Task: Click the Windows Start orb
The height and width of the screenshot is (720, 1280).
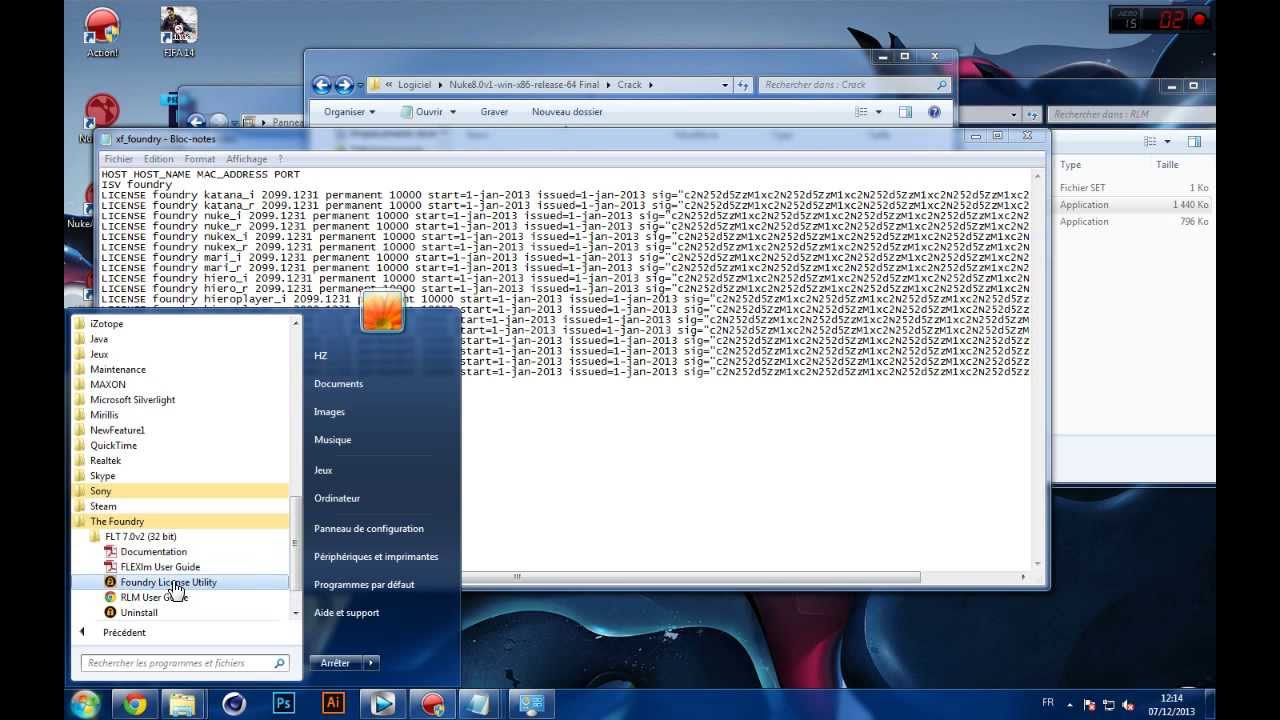Action: tap(85, 704)
